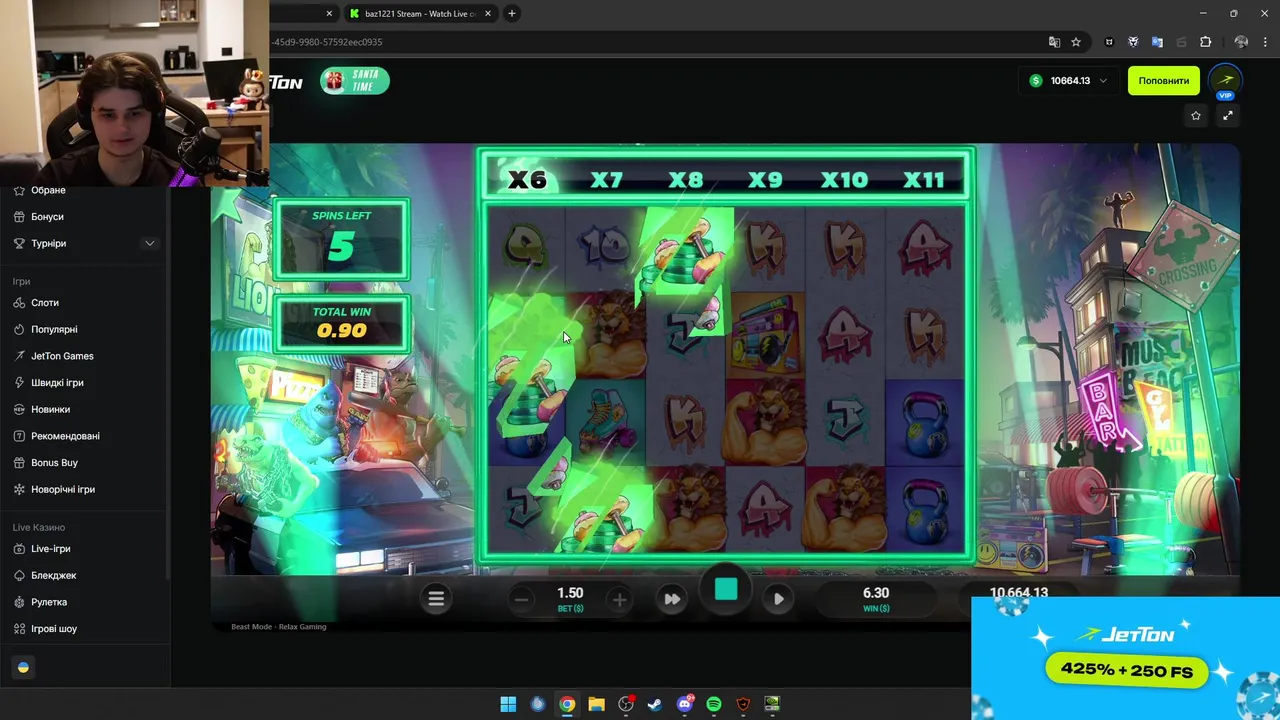Screen dimensions: 1280x720
Task: Click the X6 multiplier header
Action: pos(527,180)
